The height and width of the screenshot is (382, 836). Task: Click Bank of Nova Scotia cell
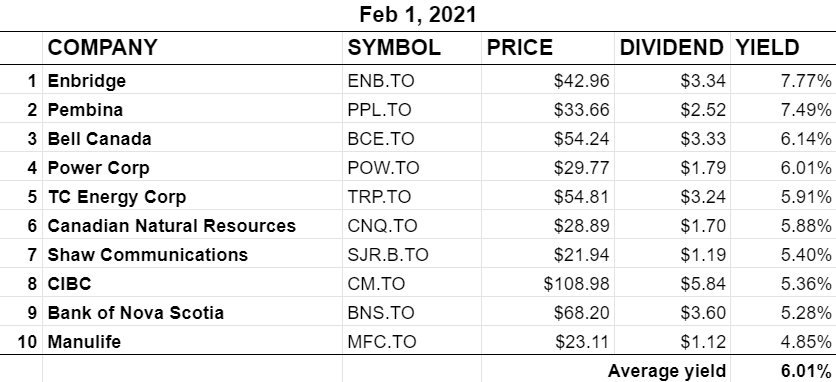point(192,313)
